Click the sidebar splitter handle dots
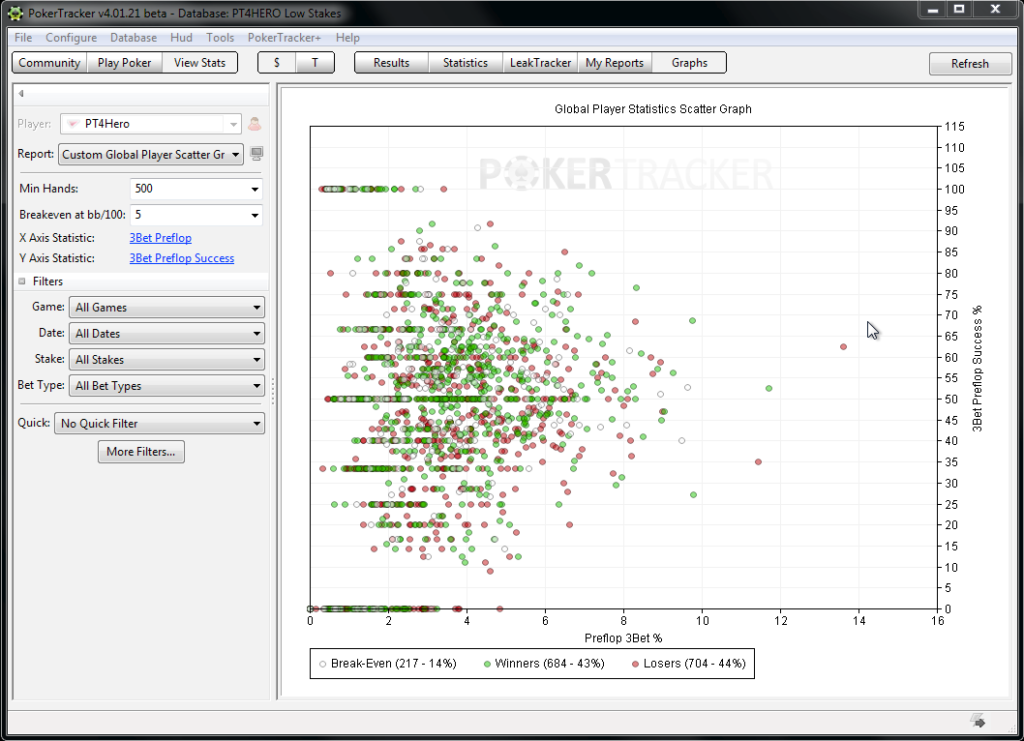The height and width of the screenshot is (741, 1024). tap(273, 391)
